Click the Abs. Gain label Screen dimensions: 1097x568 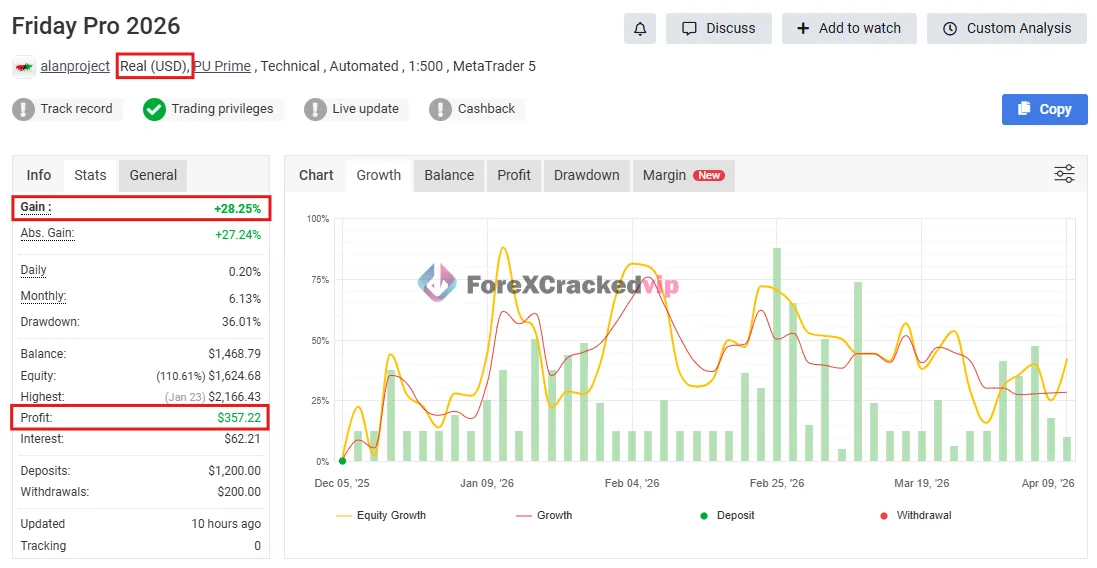(48, 234)
